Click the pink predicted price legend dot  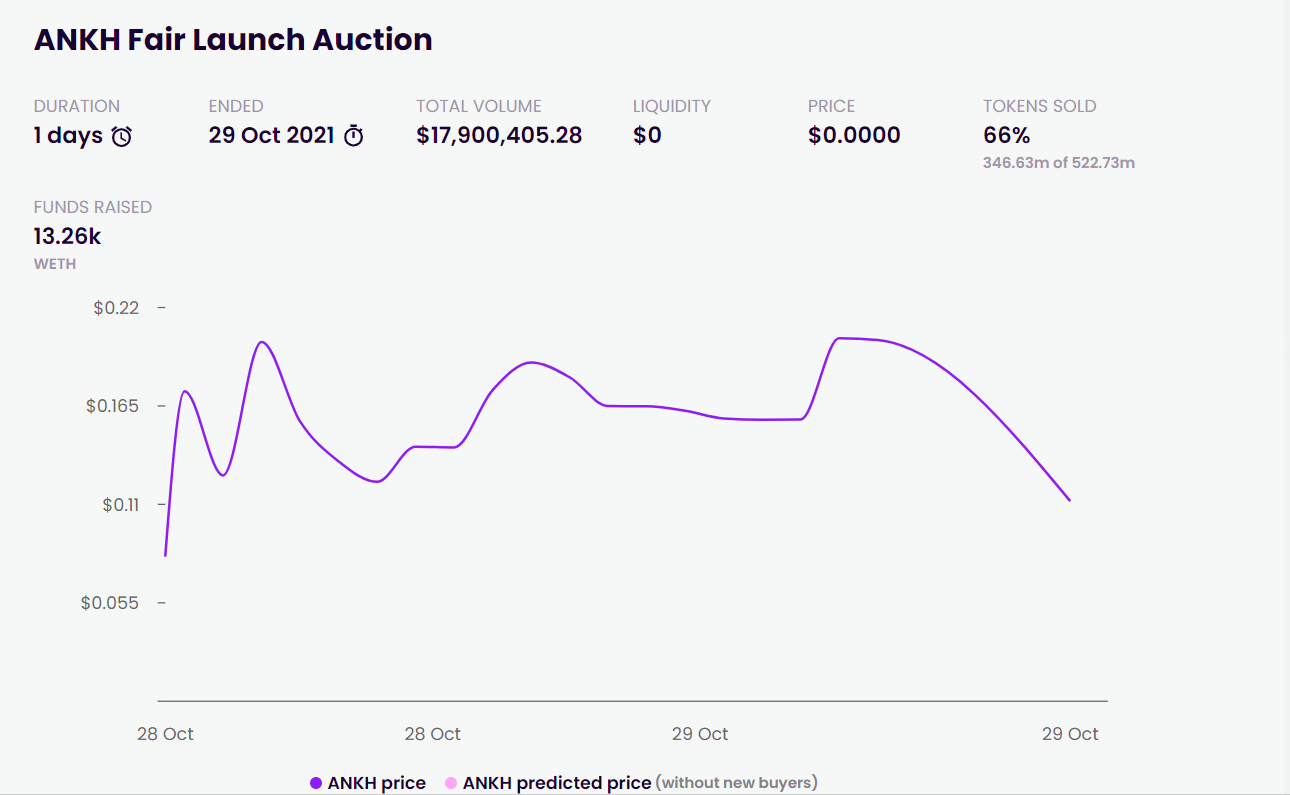tap(451, 783)
